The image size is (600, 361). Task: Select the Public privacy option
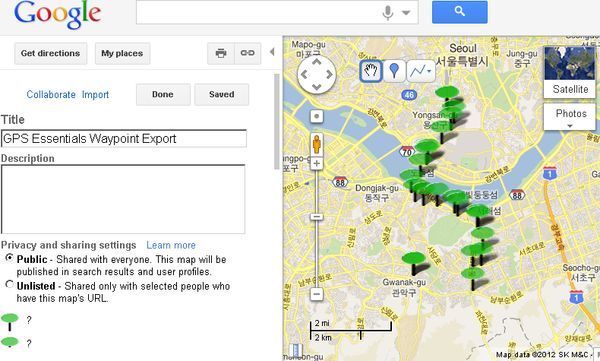9,258
